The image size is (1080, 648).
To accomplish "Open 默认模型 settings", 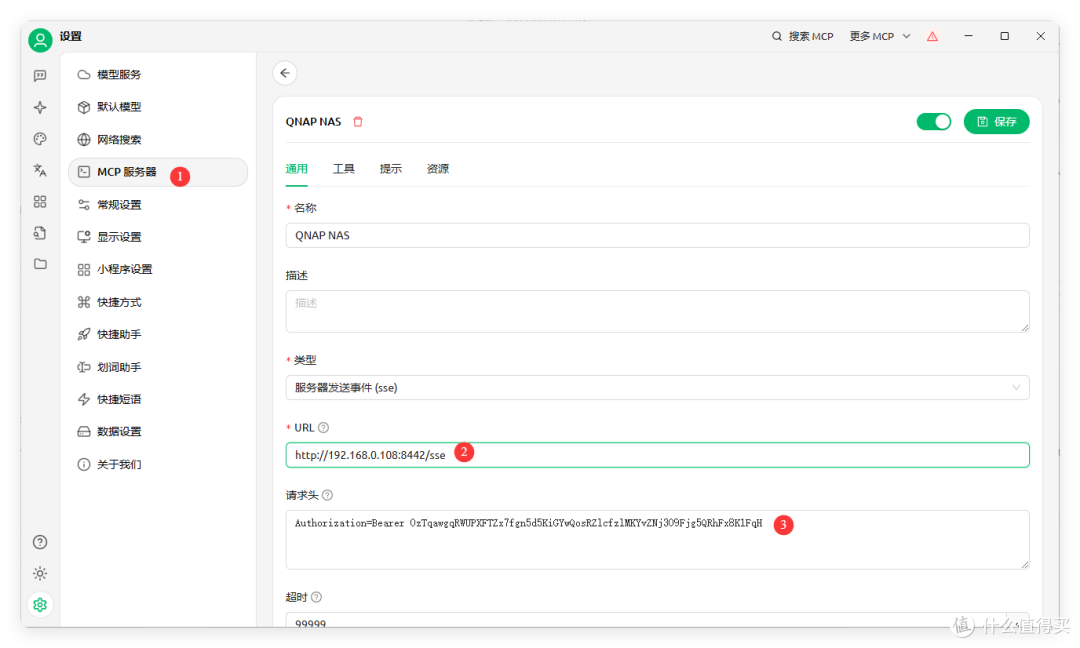I will (158, 107).
